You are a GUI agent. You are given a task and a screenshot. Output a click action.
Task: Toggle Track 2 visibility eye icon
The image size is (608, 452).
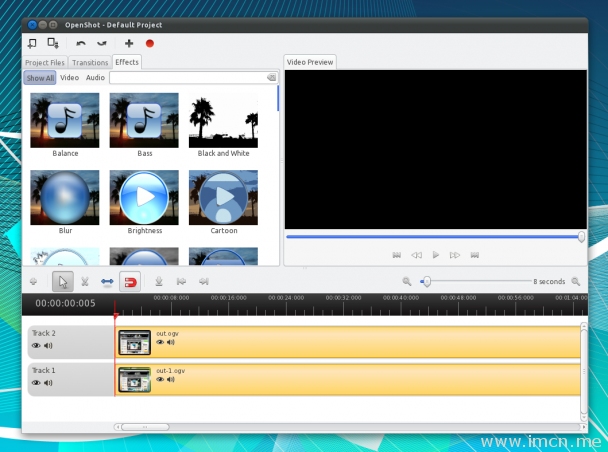[x=36, y=345]
